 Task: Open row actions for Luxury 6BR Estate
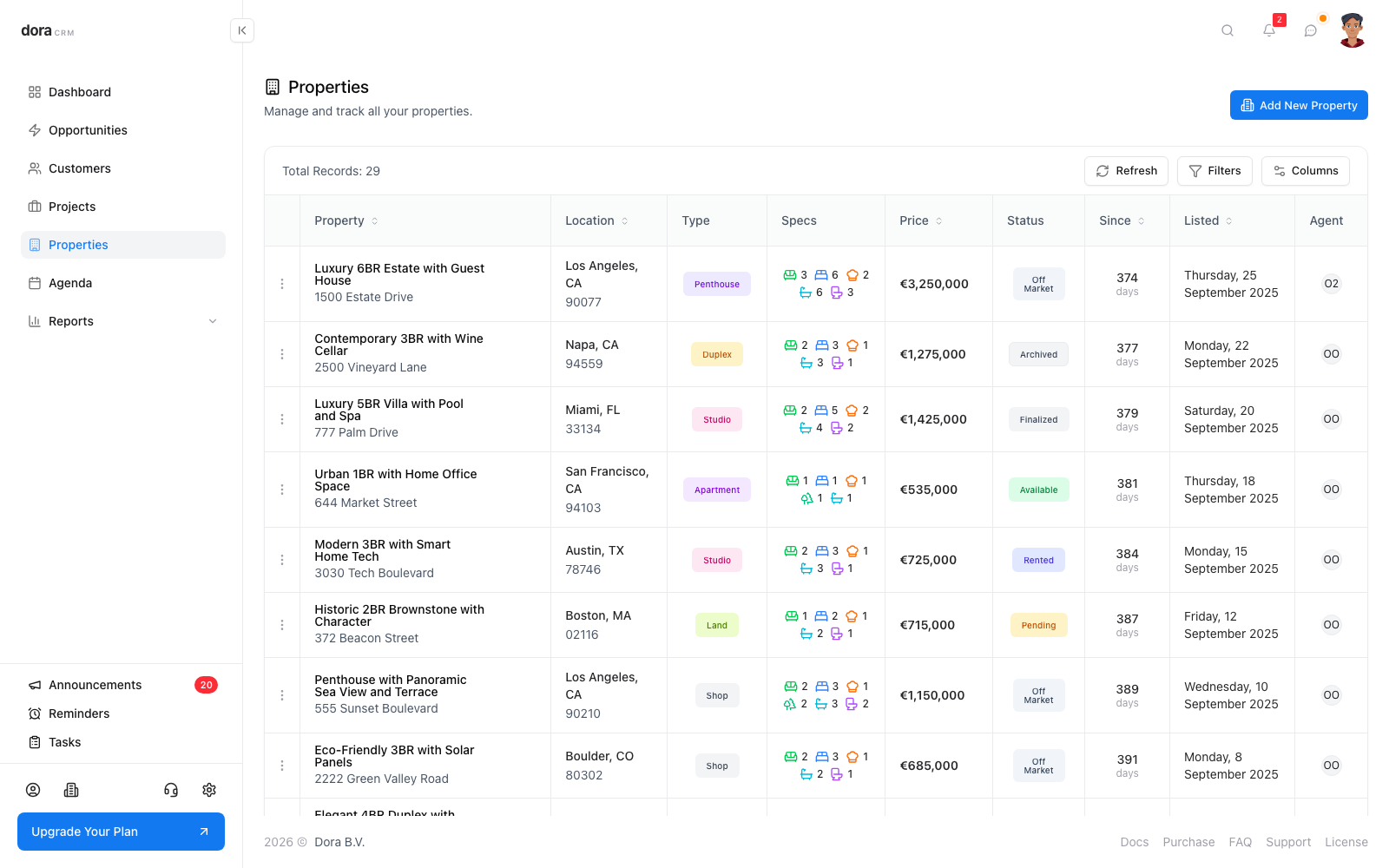(x=282, y=284)
